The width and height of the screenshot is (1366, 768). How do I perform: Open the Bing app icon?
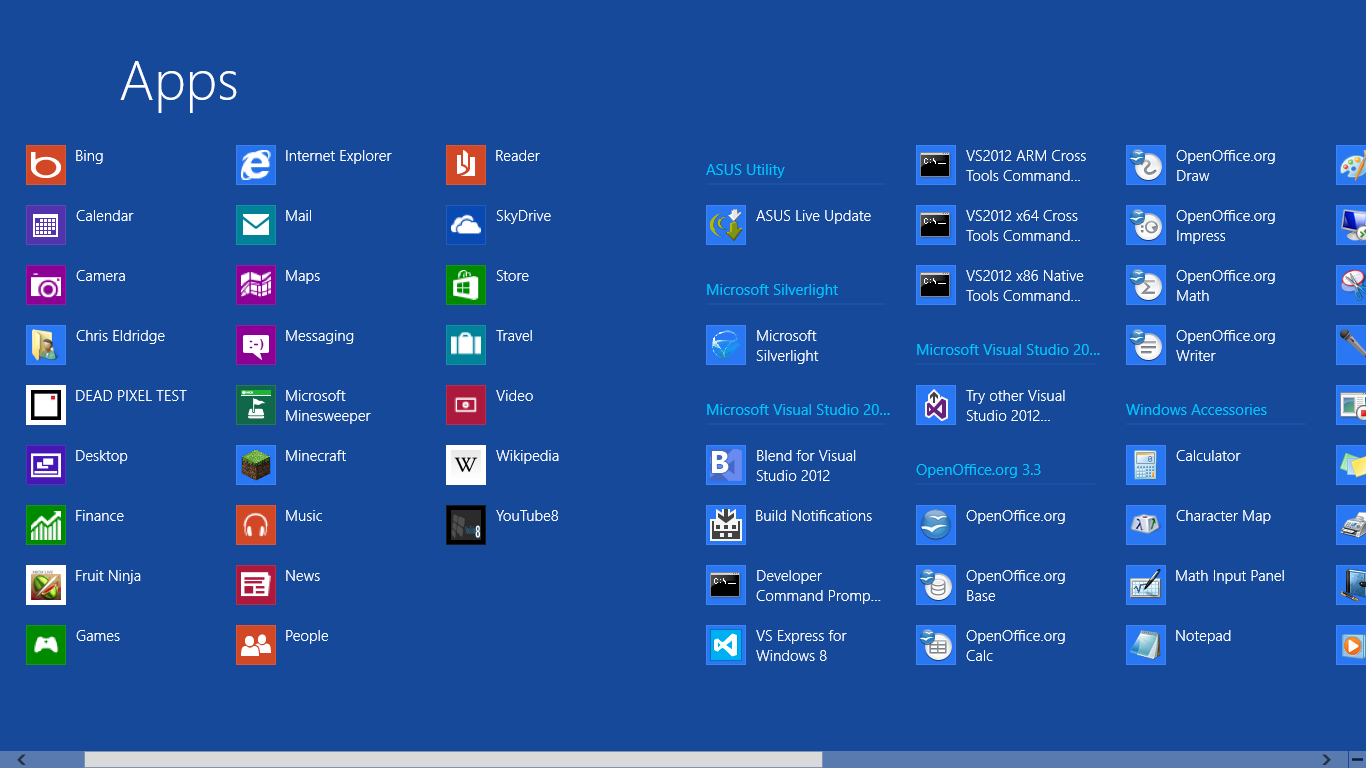click(x=46, y=165)
